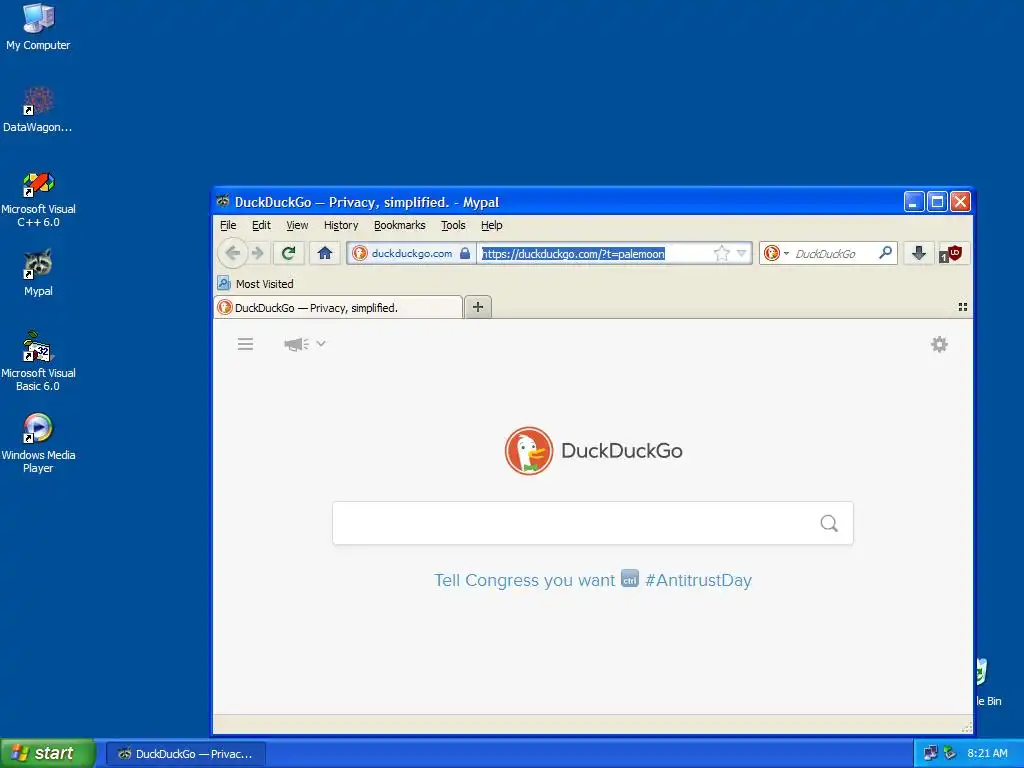Go back with the back arrow

[x=232, y=253]
